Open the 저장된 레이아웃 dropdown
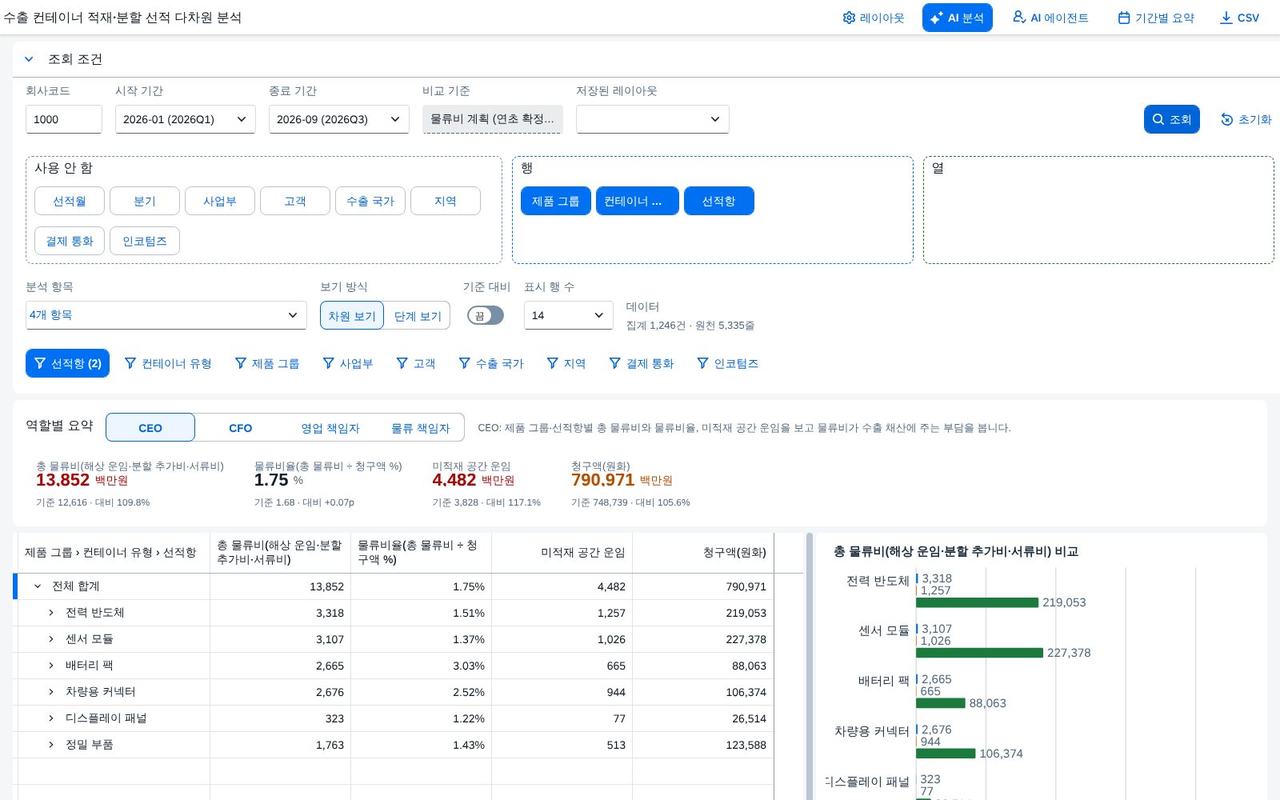The height and width of the screenshot is (800, 1280). [652, 119]
